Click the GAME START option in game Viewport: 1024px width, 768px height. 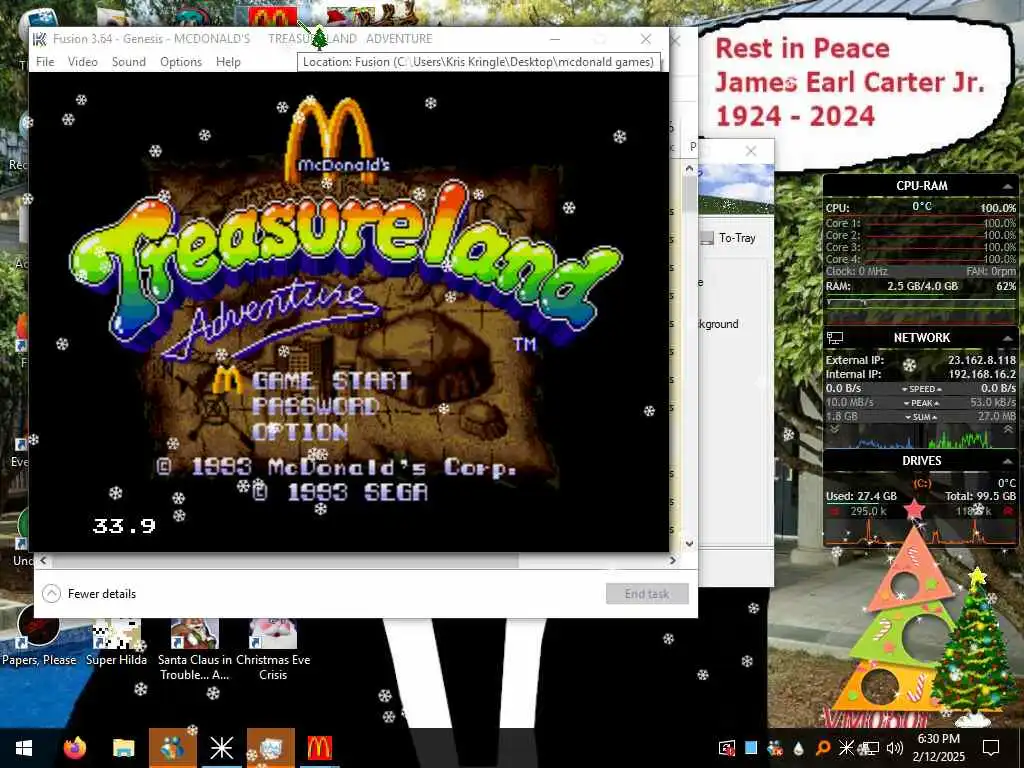pyautogui.click(x=331, y=380)
